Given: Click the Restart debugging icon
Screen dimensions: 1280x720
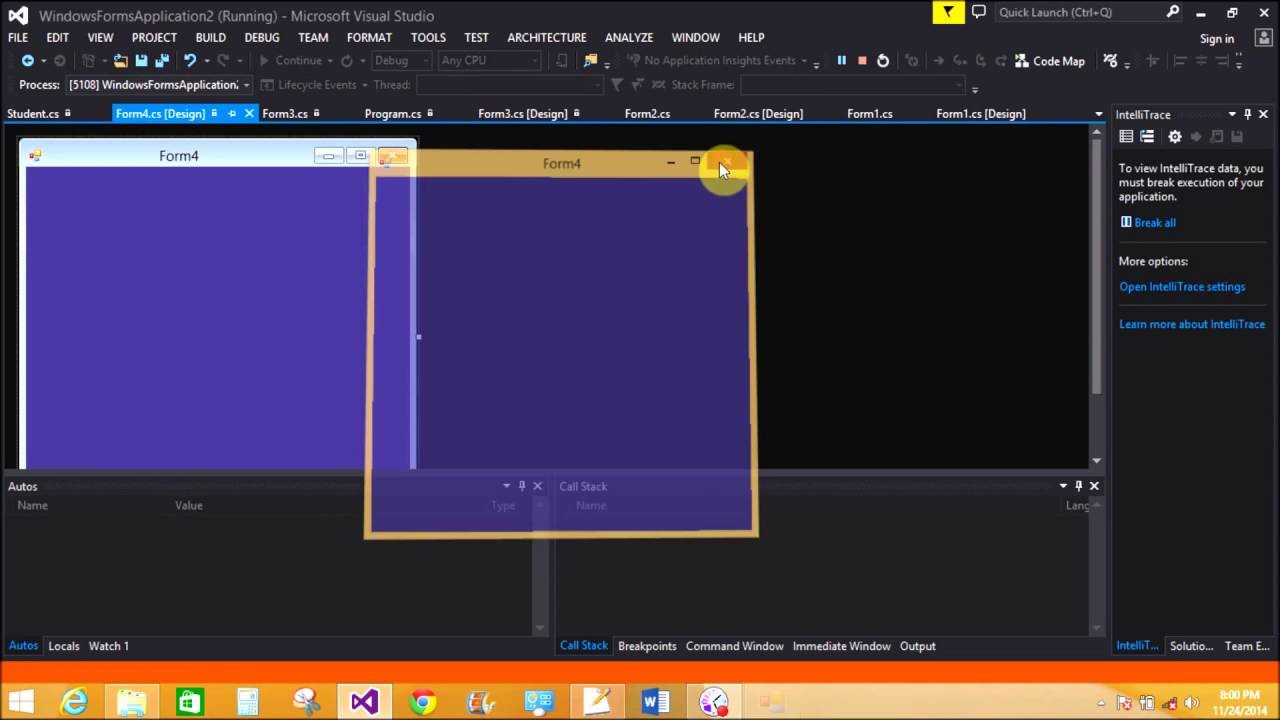Looking at the screenshot, I should pyautogui.click(x=883, y=61).
